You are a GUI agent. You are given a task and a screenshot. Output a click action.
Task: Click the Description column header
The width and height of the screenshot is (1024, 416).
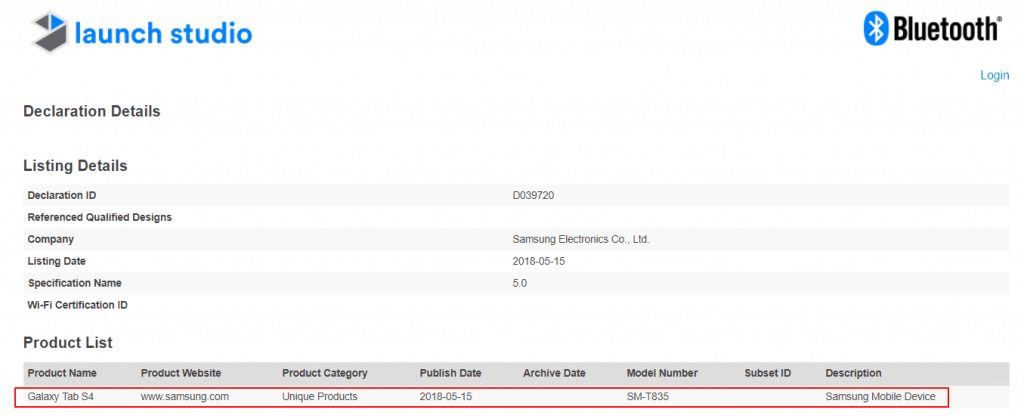click(853, 373)
